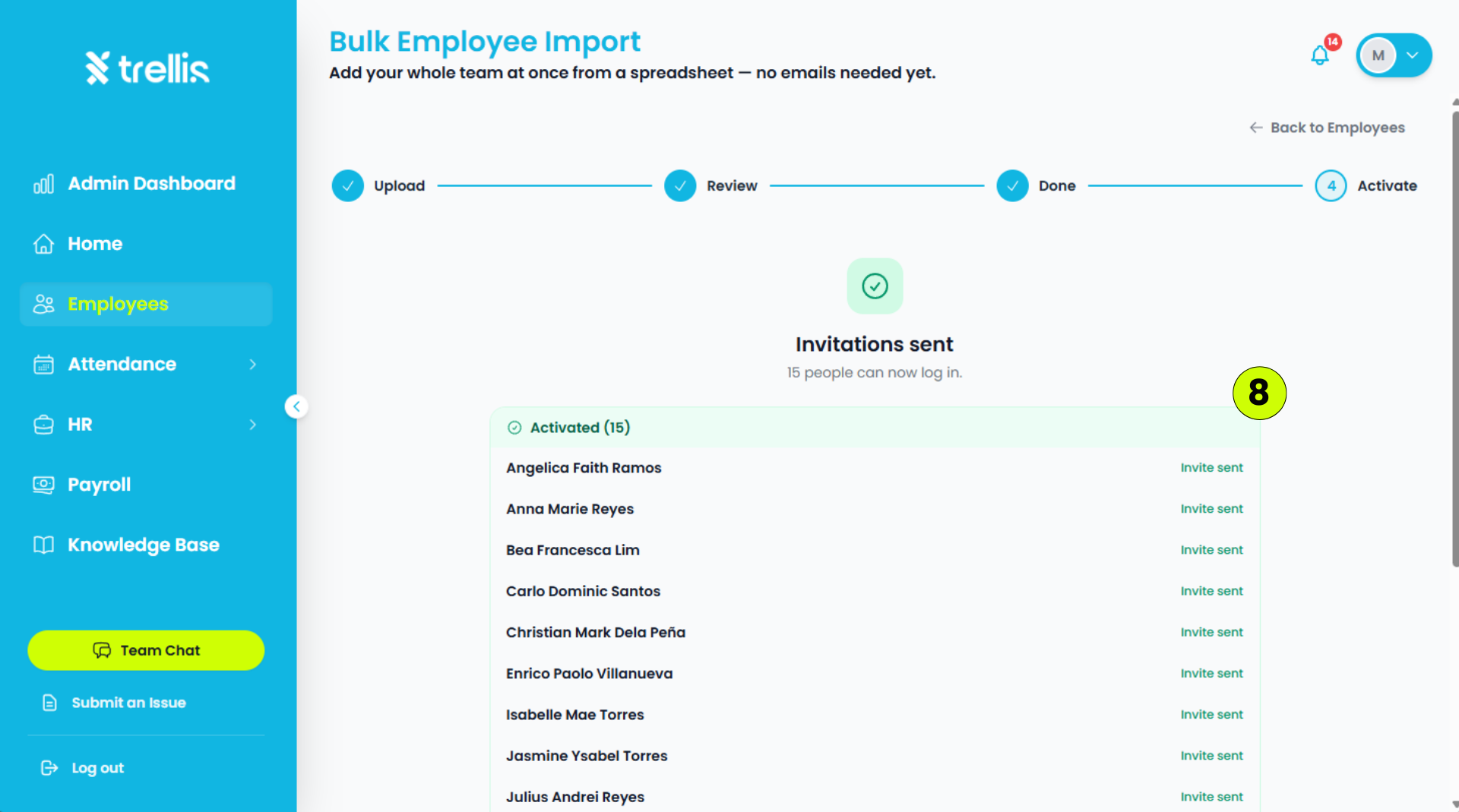Click the Jasmine Ysabel Torres name
The width and height of the screenshot is (1459, 812).
[587, 756]
